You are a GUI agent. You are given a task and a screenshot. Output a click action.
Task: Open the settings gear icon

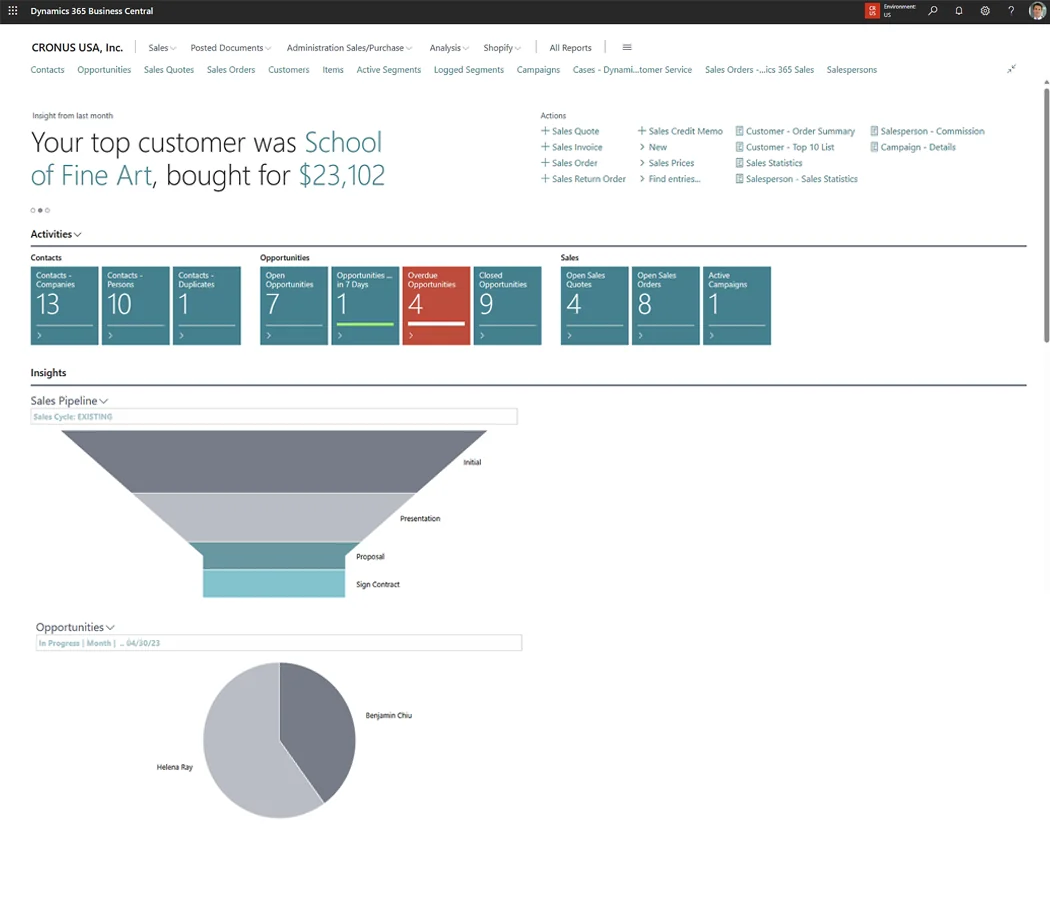coord(985,11)
